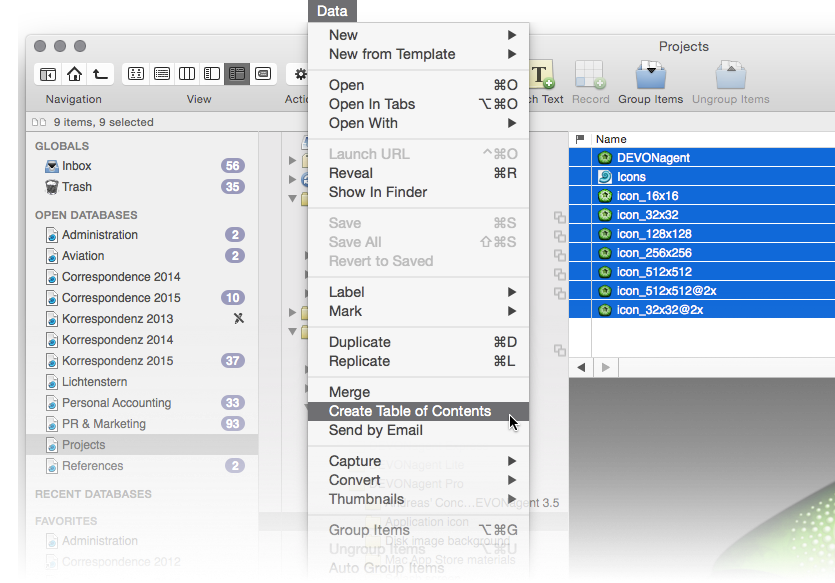
Task: Select the icon_512x512@2x row
Action: click(x=702, y=291)
